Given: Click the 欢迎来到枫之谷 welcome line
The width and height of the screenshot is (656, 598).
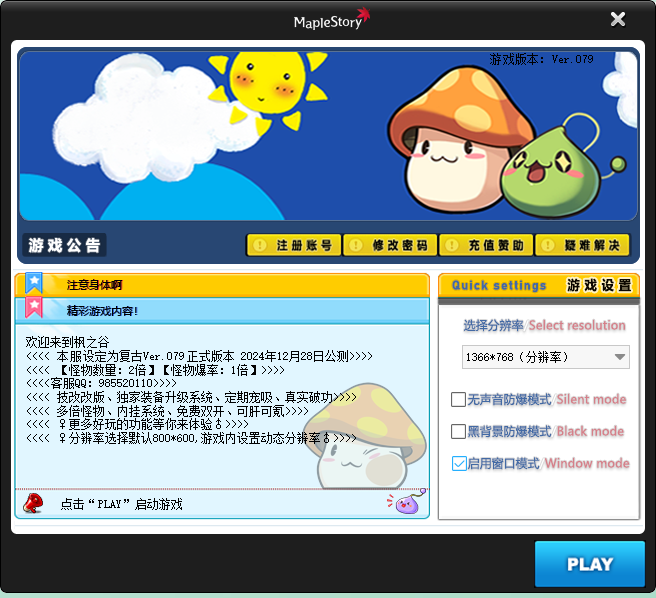Looking at the screenshot, I should click(67, 342).
